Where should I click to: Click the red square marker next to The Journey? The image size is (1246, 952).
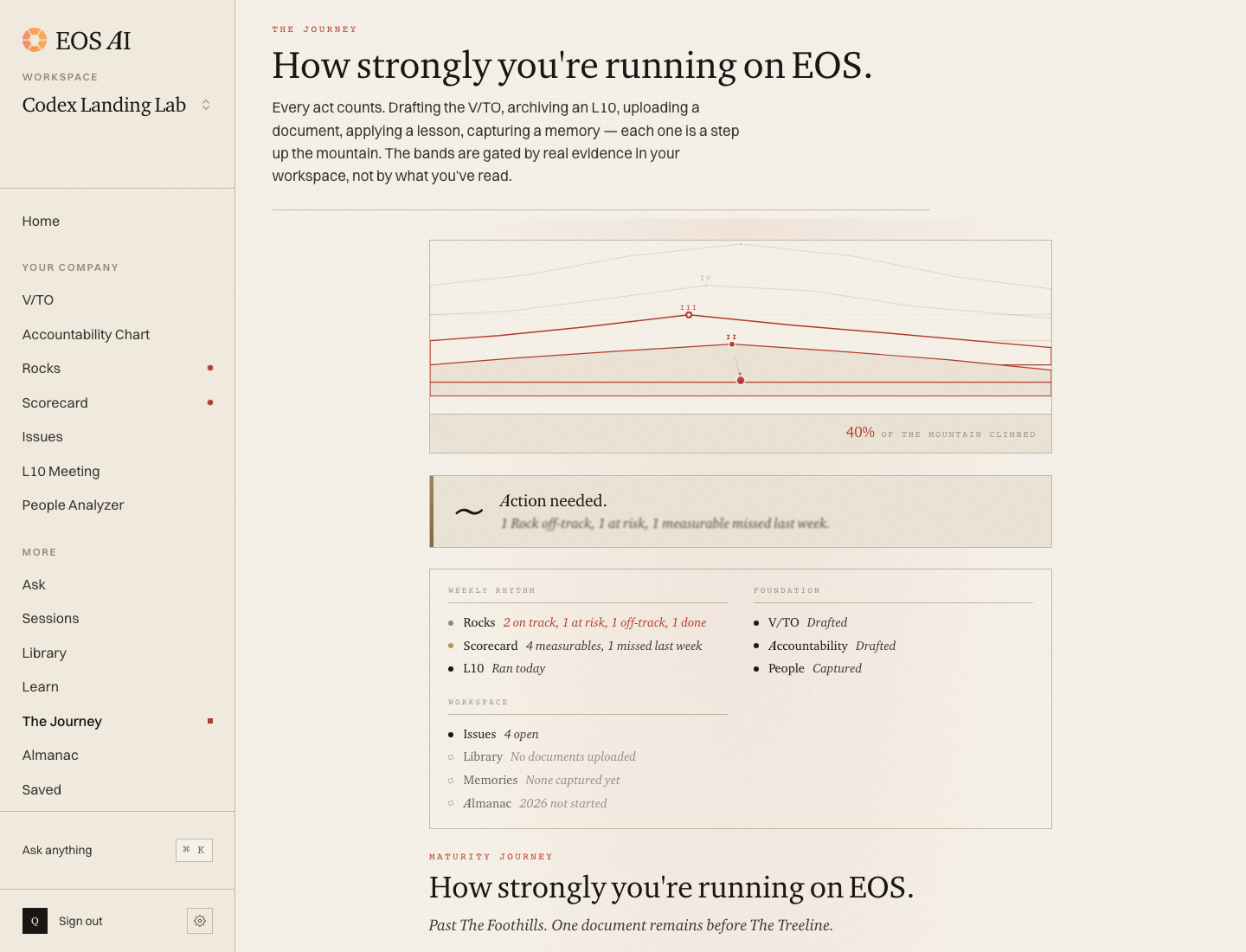210,721
